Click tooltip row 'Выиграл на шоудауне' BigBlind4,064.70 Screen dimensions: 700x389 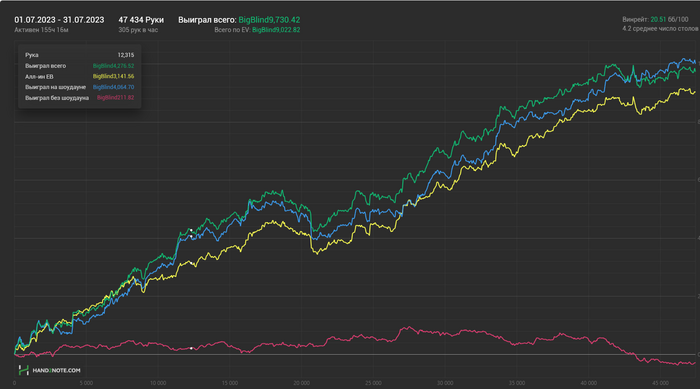tap(79, 87)
